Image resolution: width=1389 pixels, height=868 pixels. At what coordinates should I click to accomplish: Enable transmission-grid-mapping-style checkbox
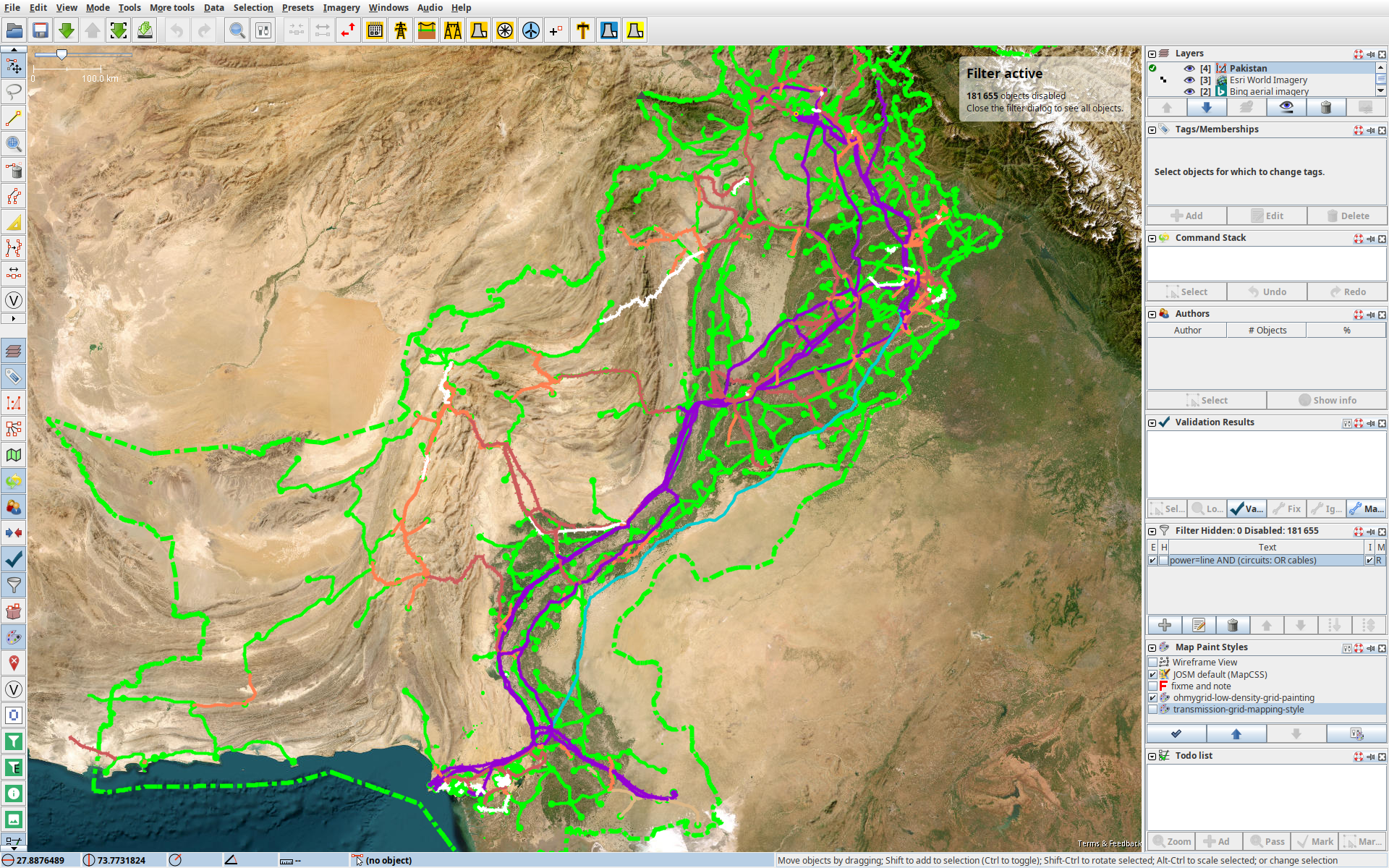[1153, 710]
